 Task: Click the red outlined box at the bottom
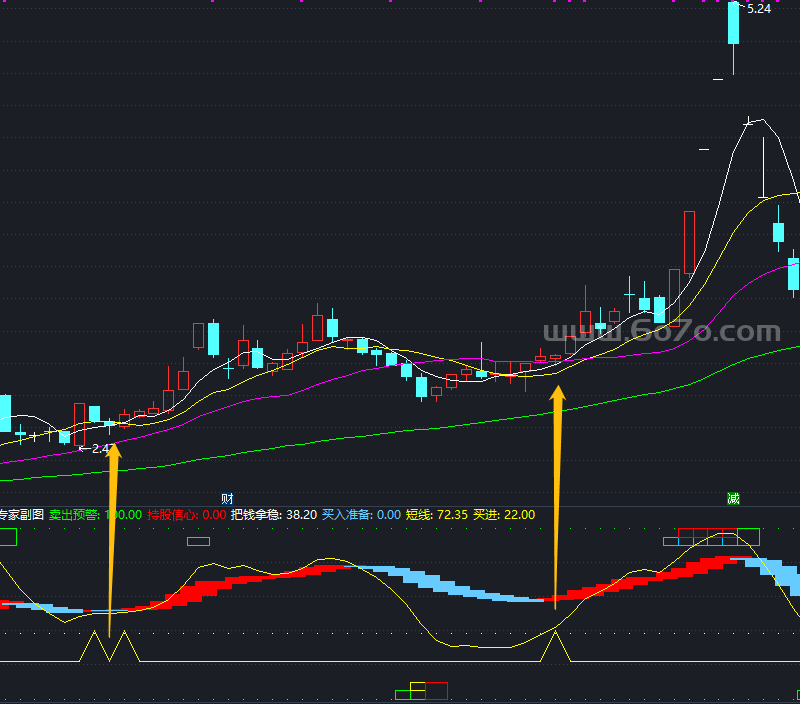tap(436, 690)
